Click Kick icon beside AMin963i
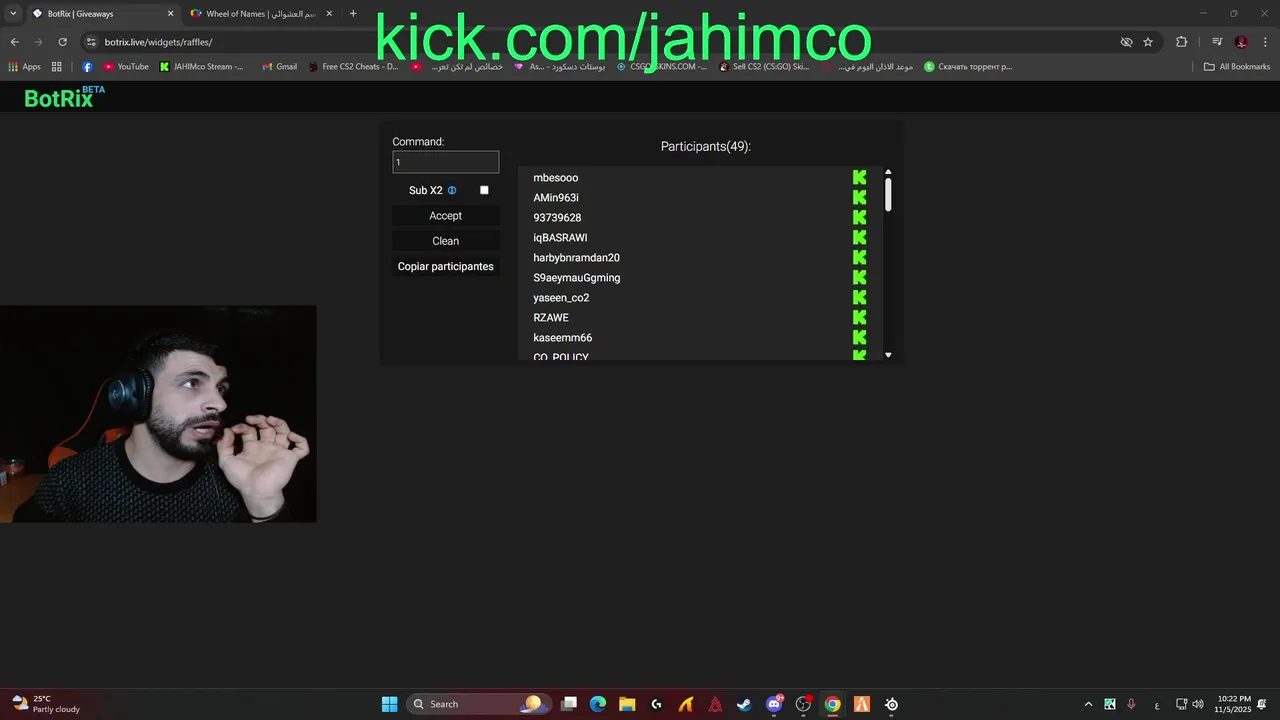This screenshot has height=720, width=1280. pos(859,197)
